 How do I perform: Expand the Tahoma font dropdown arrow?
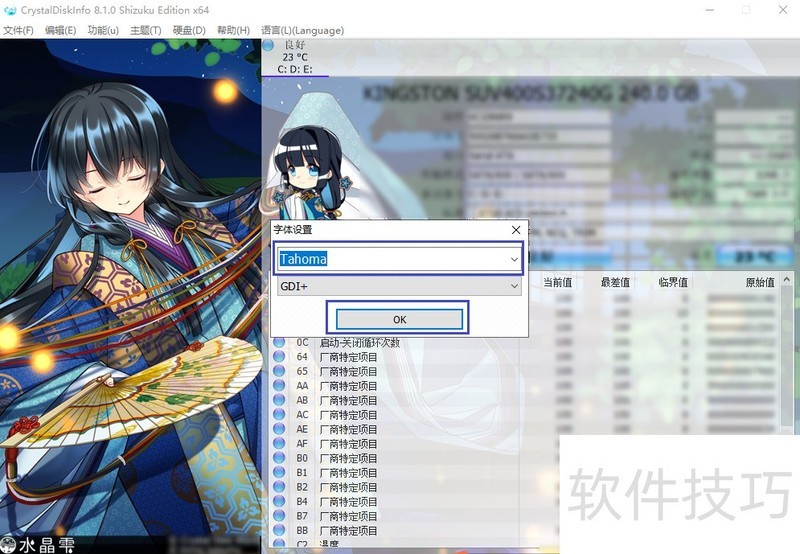[x=514, y=259]
